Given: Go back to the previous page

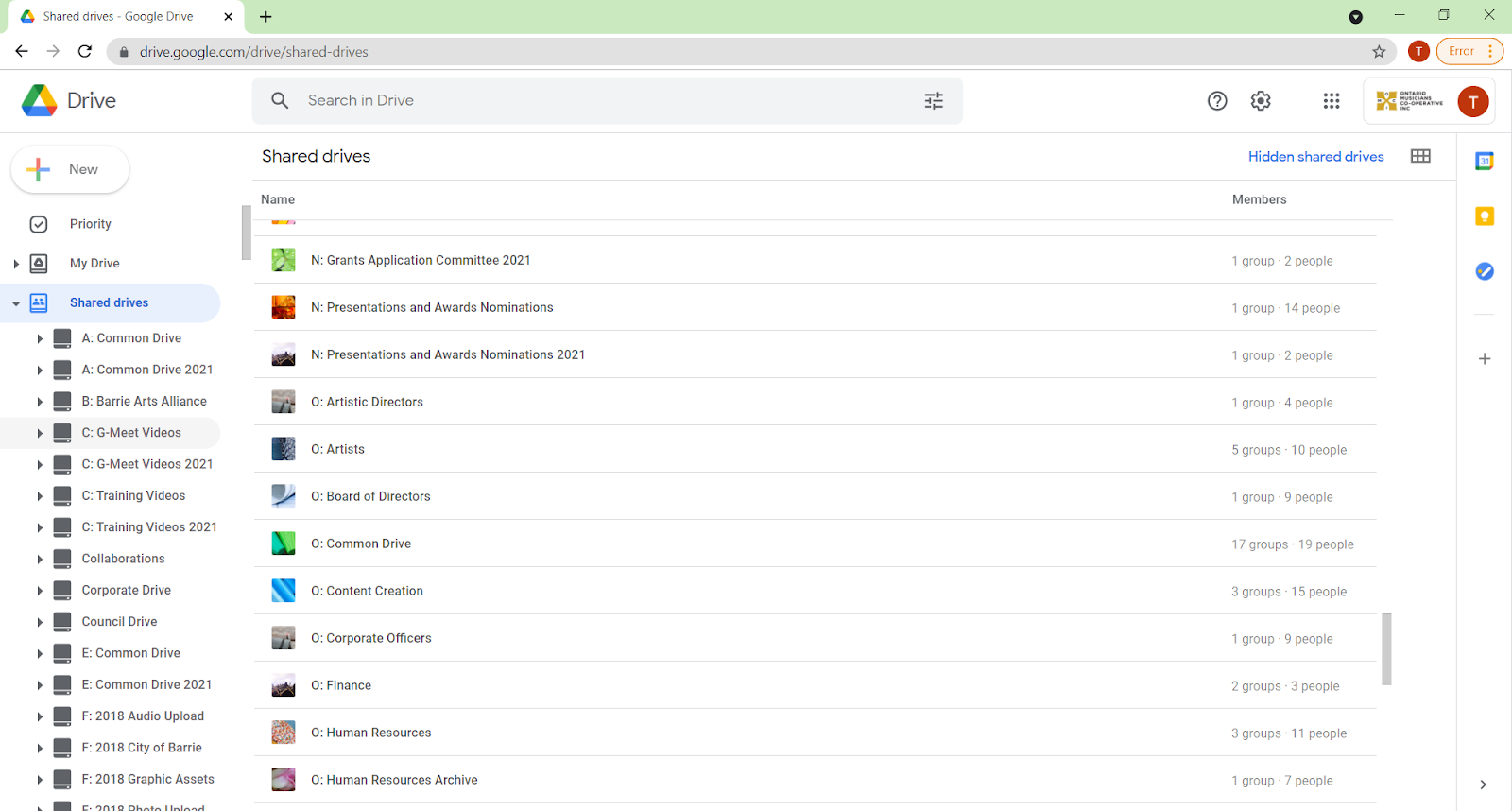Looking at the screenshot, I should coord(22,52).
